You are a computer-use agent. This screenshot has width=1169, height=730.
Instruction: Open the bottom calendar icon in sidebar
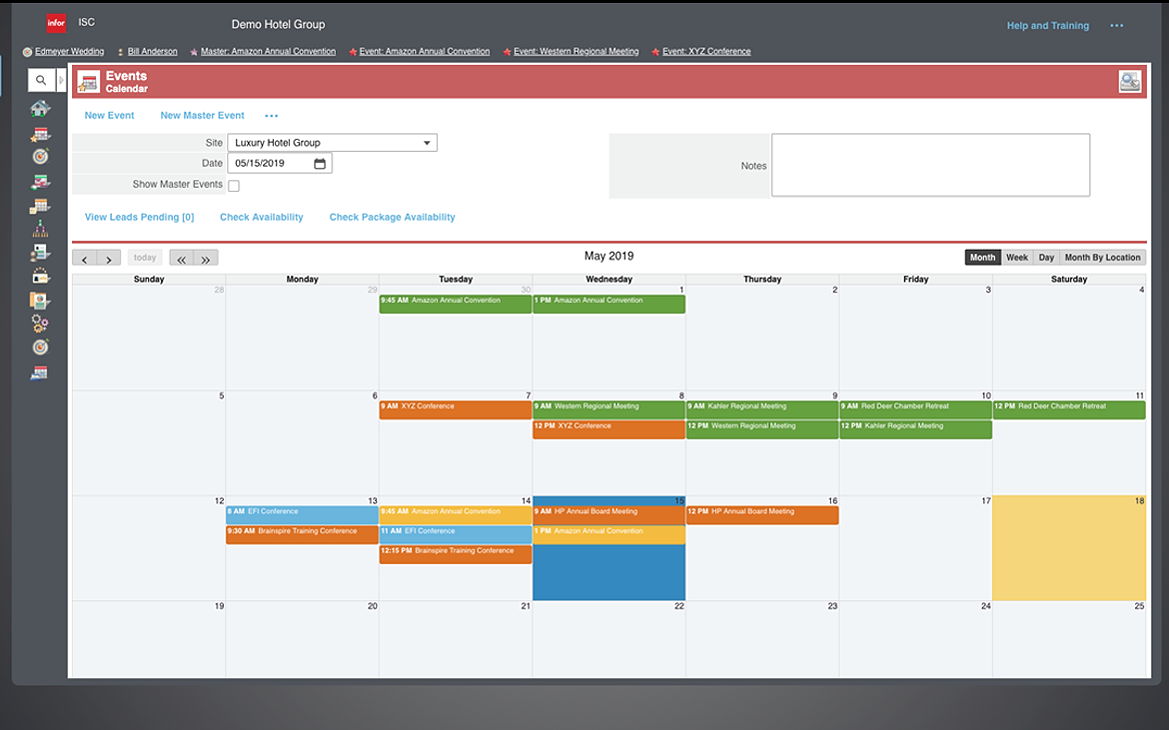(40, 372)
